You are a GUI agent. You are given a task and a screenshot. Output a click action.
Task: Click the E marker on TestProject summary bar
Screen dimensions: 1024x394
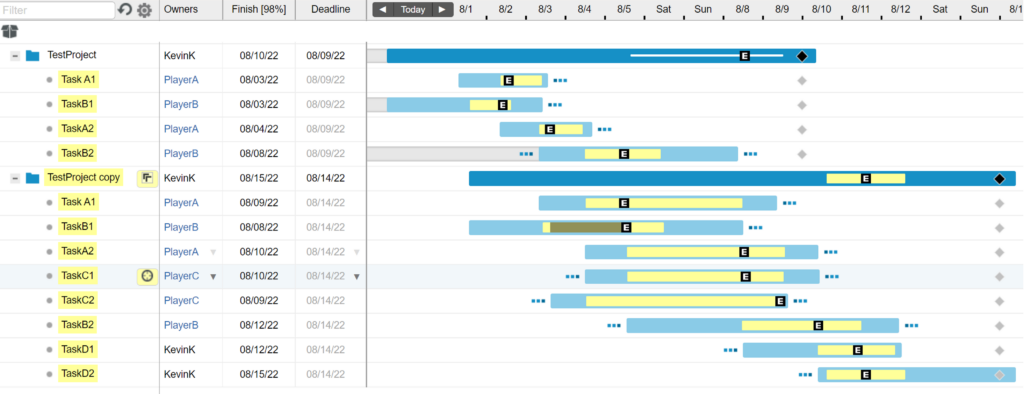(x=744, y=56)
